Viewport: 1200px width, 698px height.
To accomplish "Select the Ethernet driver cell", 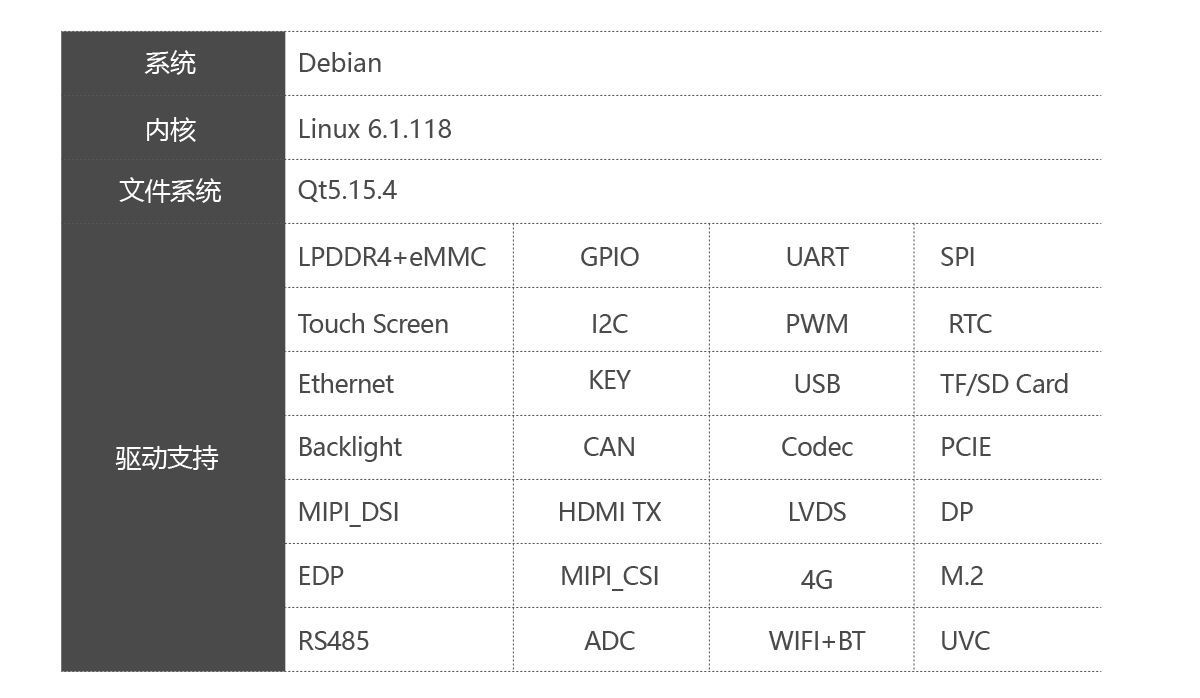I will 346,384.
